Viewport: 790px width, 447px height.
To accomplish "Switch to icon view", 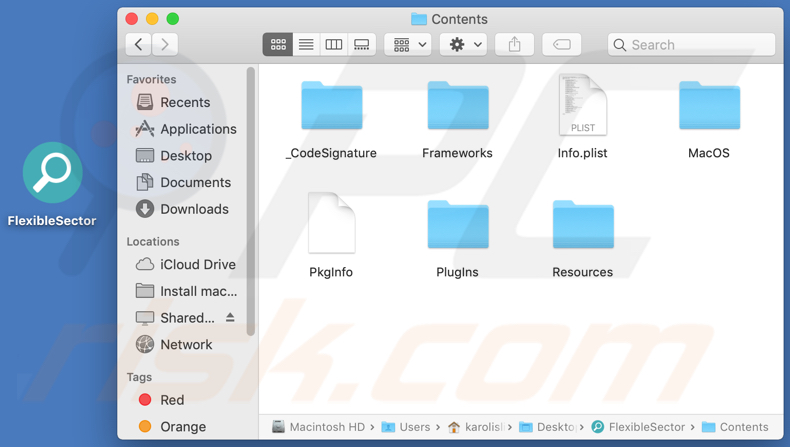I will (x=278, y=45).
